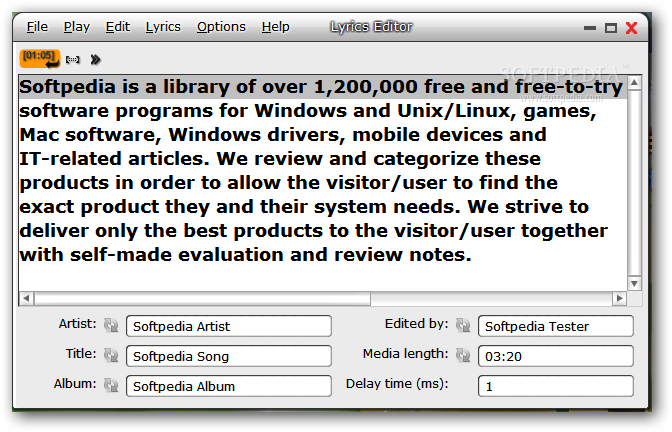
Task: Click the lyrics line starting 'with self-made'
Action: [x=245, y=255]
